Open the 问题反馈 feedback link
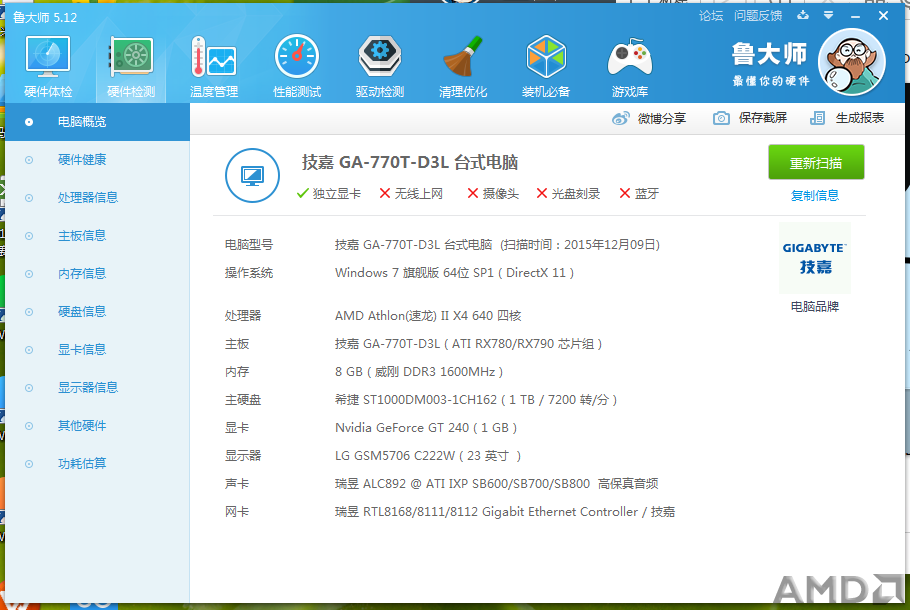This screenshot has height=610, width=910. (758, 16)
